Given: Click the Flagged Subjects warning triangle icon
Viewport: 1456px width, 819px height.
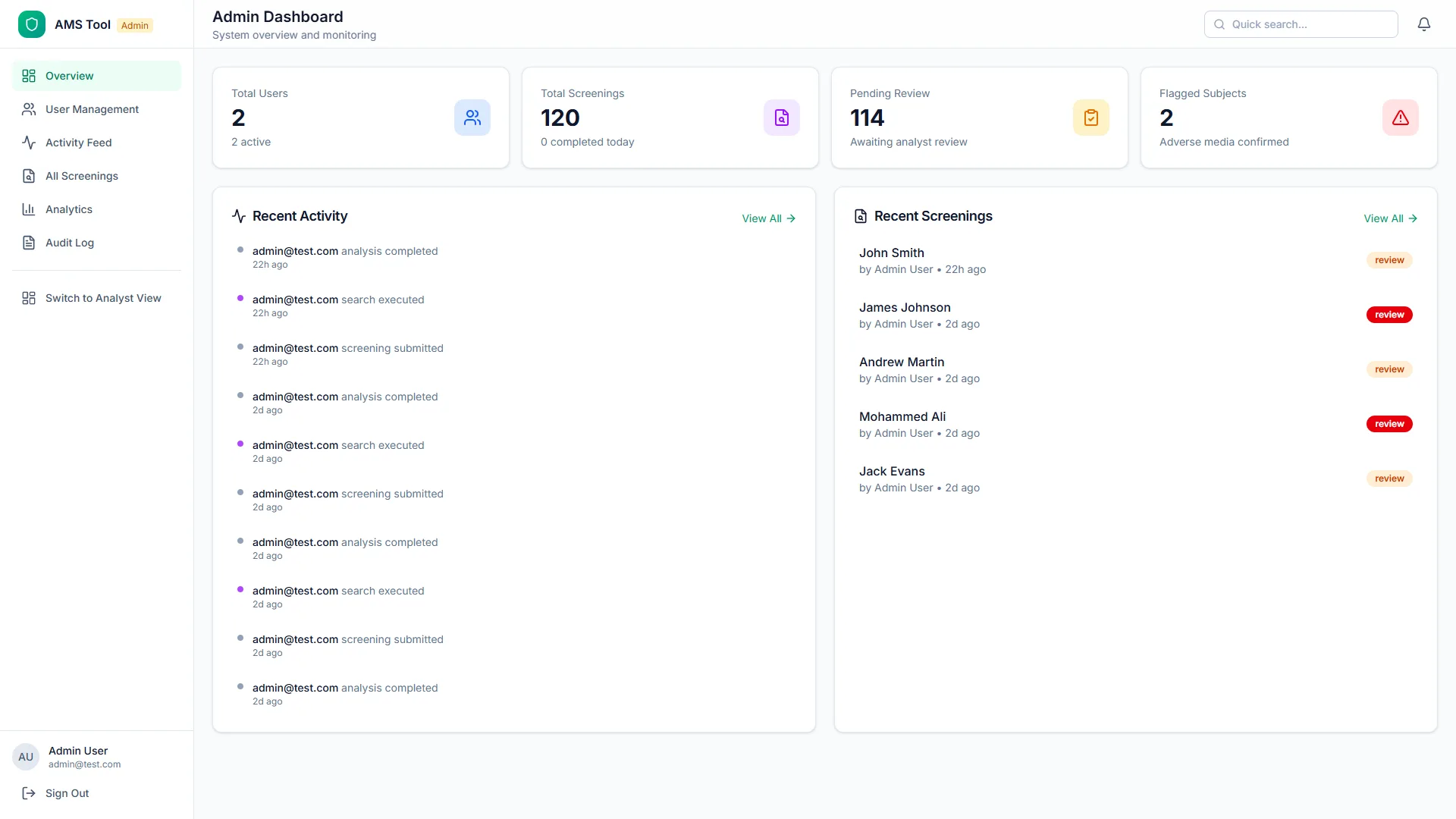Looking at the screenshot, I should 1401,118.
